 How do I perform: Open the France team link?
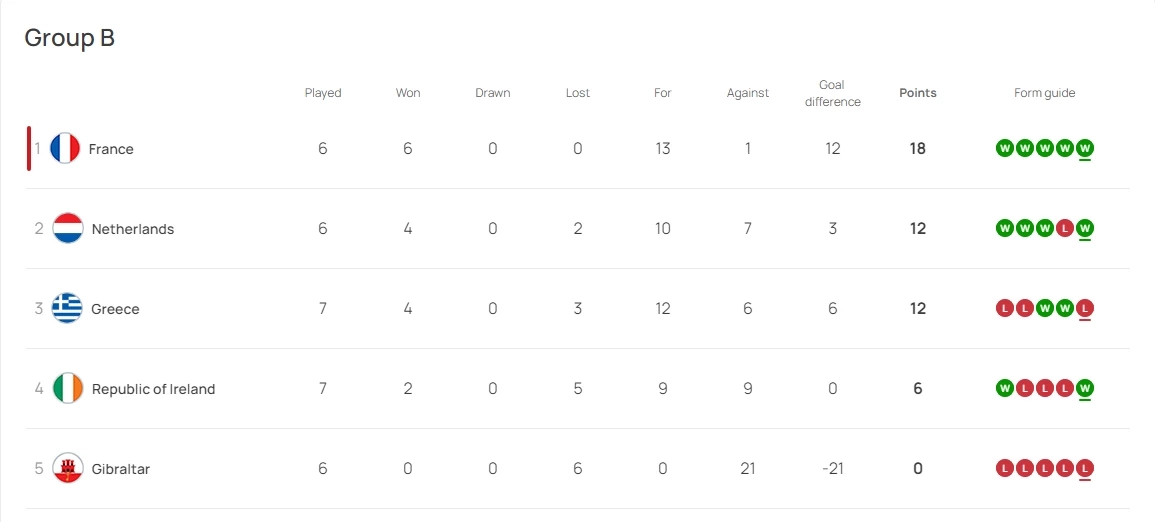click(111, 149)
